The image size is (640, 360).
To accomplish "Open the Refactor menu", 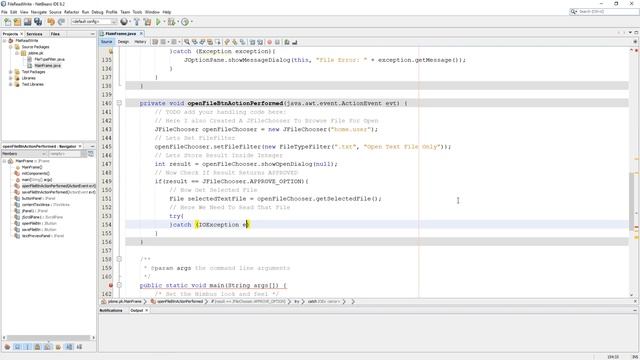I will [x=71, y=12].
